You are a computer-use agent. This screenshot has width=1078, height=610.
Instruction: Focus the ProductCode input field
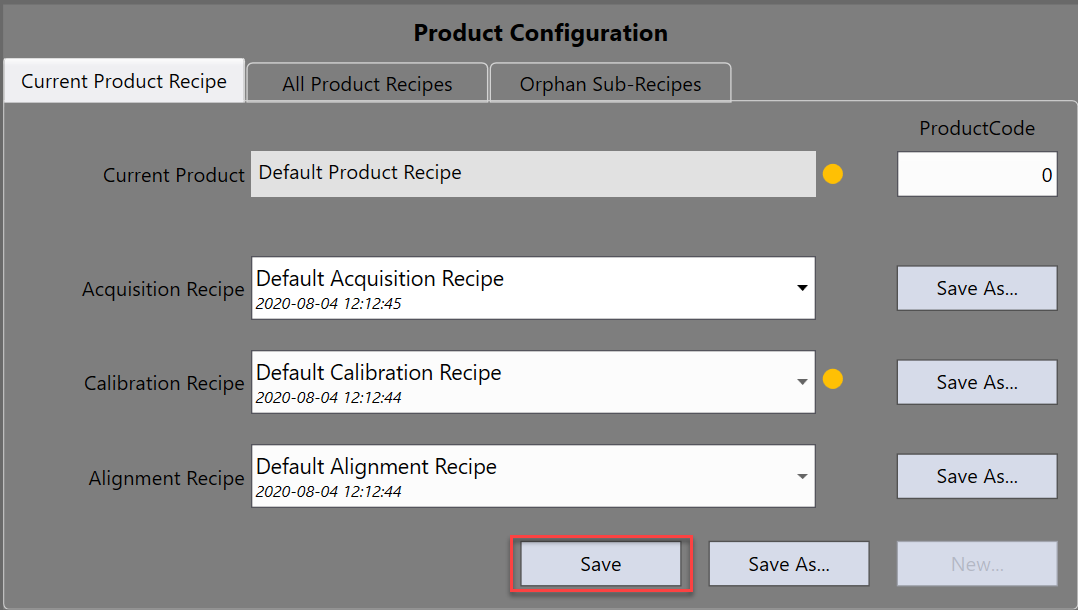[976, 175]
